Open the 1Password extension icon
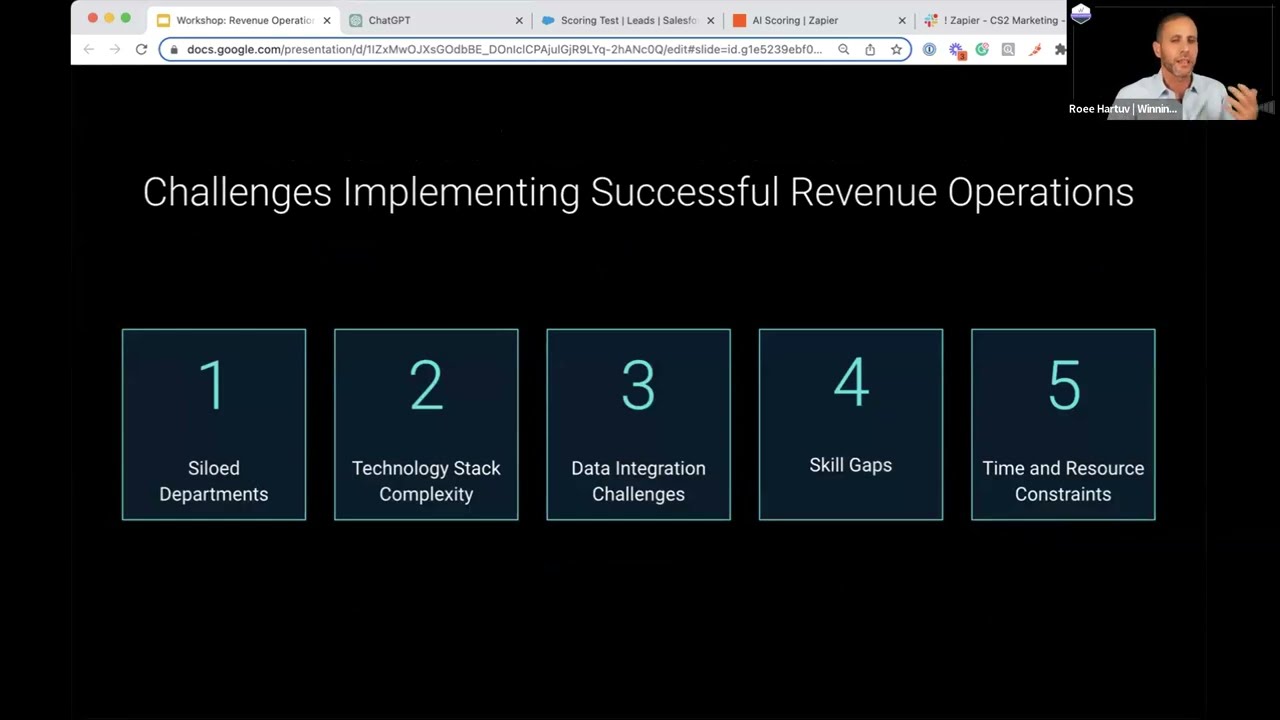This screenshot has width=1280, height=720. tap(930, 49)
